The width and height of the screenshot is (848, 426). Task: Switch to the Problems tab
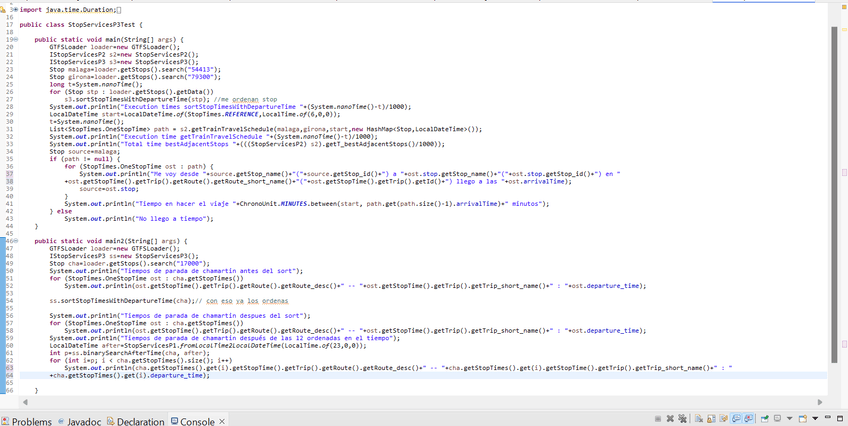click(31, 421)
